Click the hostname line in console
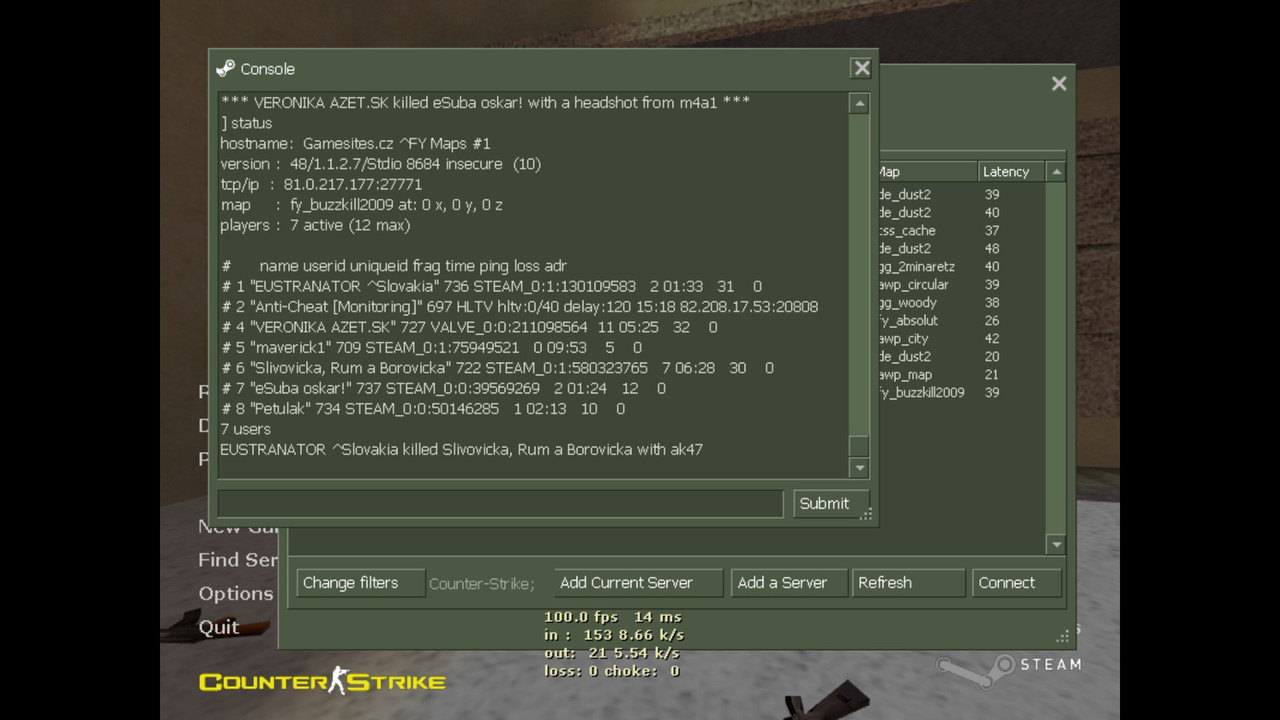The width and height of the screenshot is (1280, 720). (x=355, y=143)
